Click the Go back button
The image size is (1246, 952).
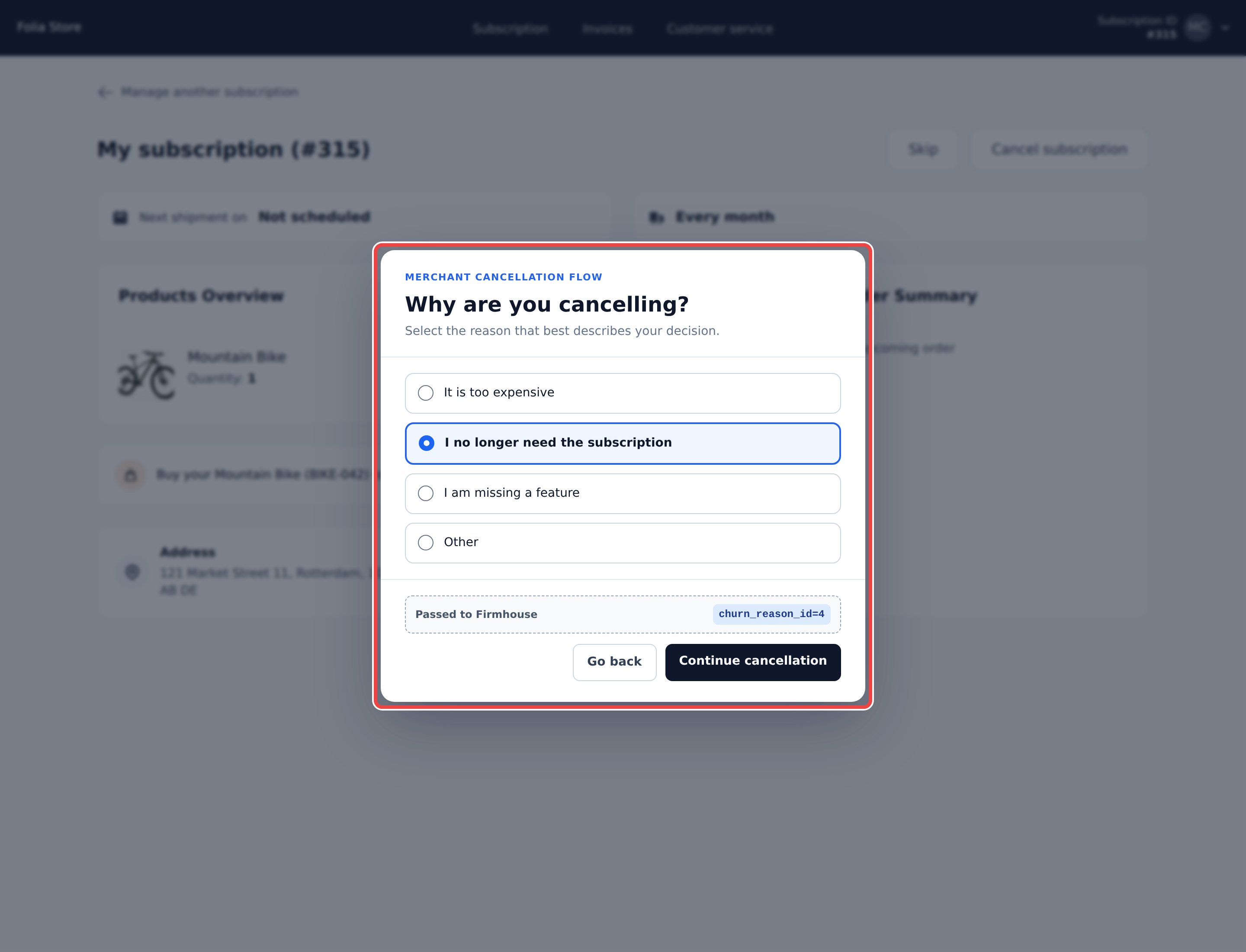[614, 662]
